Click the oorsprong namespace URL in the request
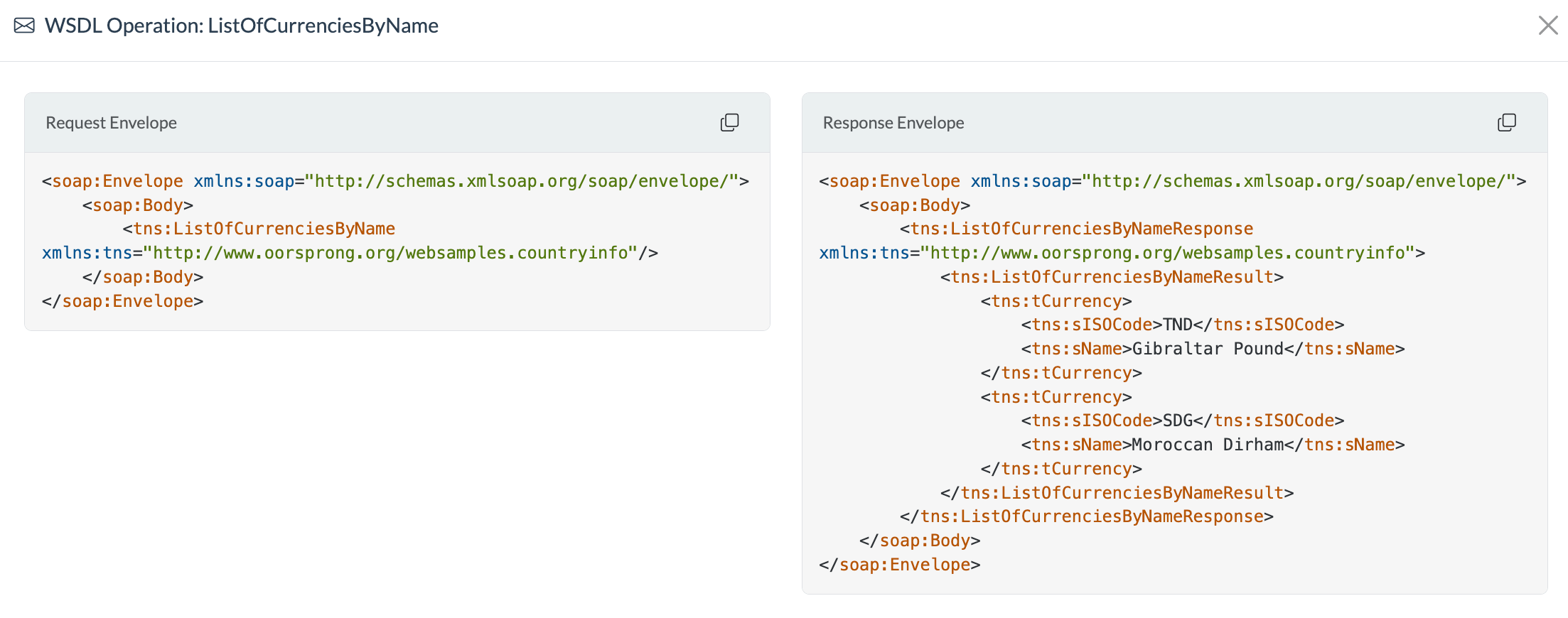Screen dimensions: 1568x618 tap(390, 253)
